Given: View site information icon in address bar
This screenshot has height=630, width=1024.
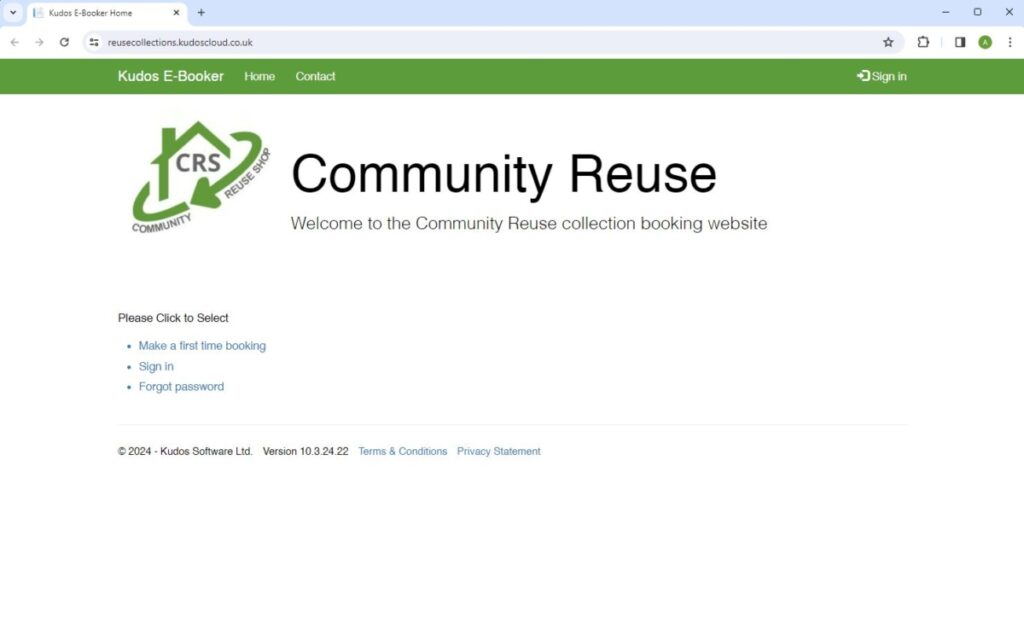Looking at the screenshot, I should click(94, 42).
